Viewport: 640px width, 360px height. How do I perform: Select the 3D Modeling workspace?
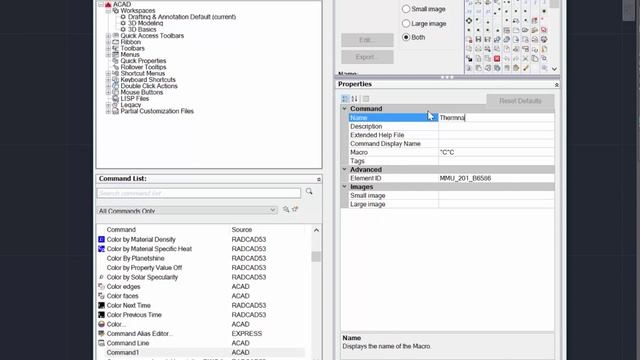coord(145,23)
